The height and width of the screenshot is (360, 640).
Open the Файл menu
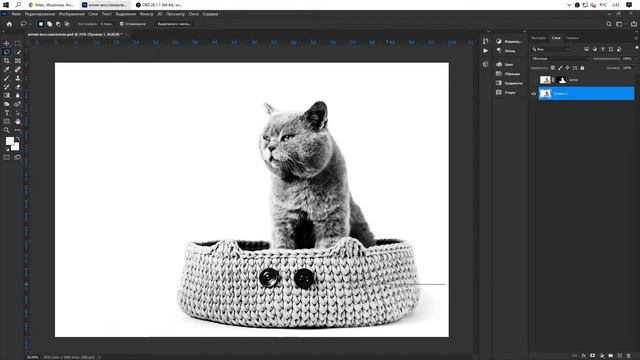point(16,14)
